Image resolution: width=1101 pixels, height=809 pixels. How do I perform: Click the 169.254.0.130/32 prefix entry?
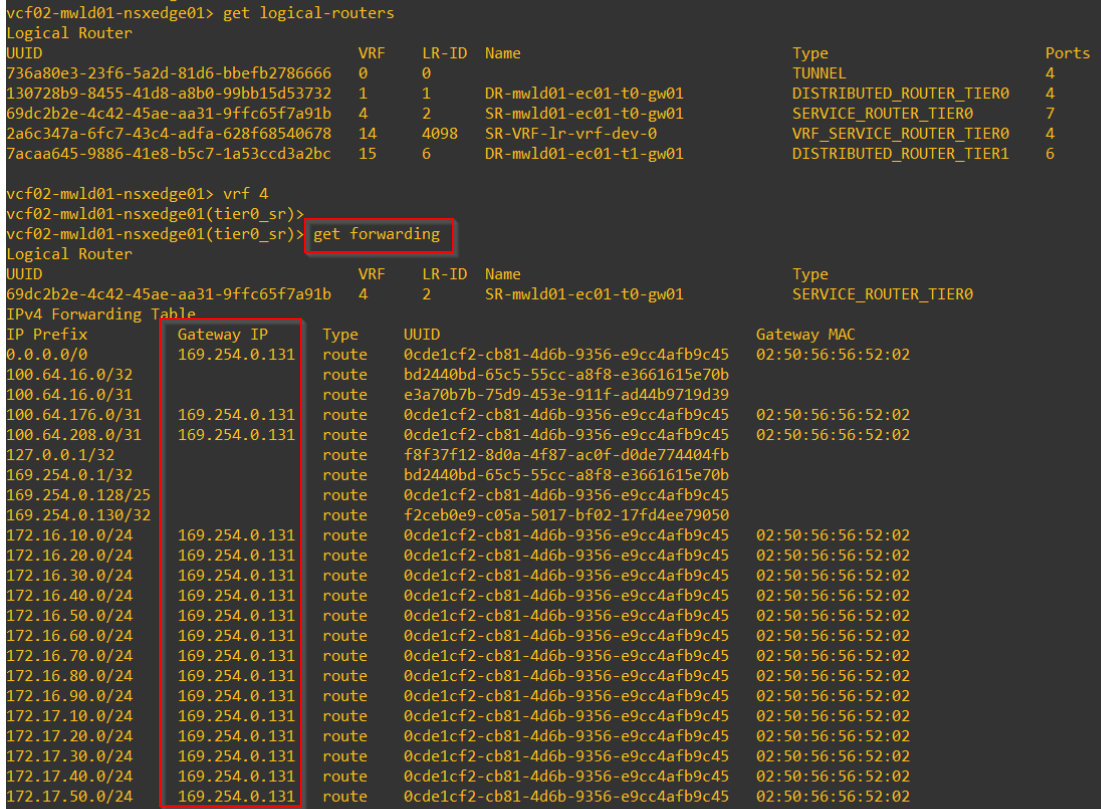[x=77, y=515]
